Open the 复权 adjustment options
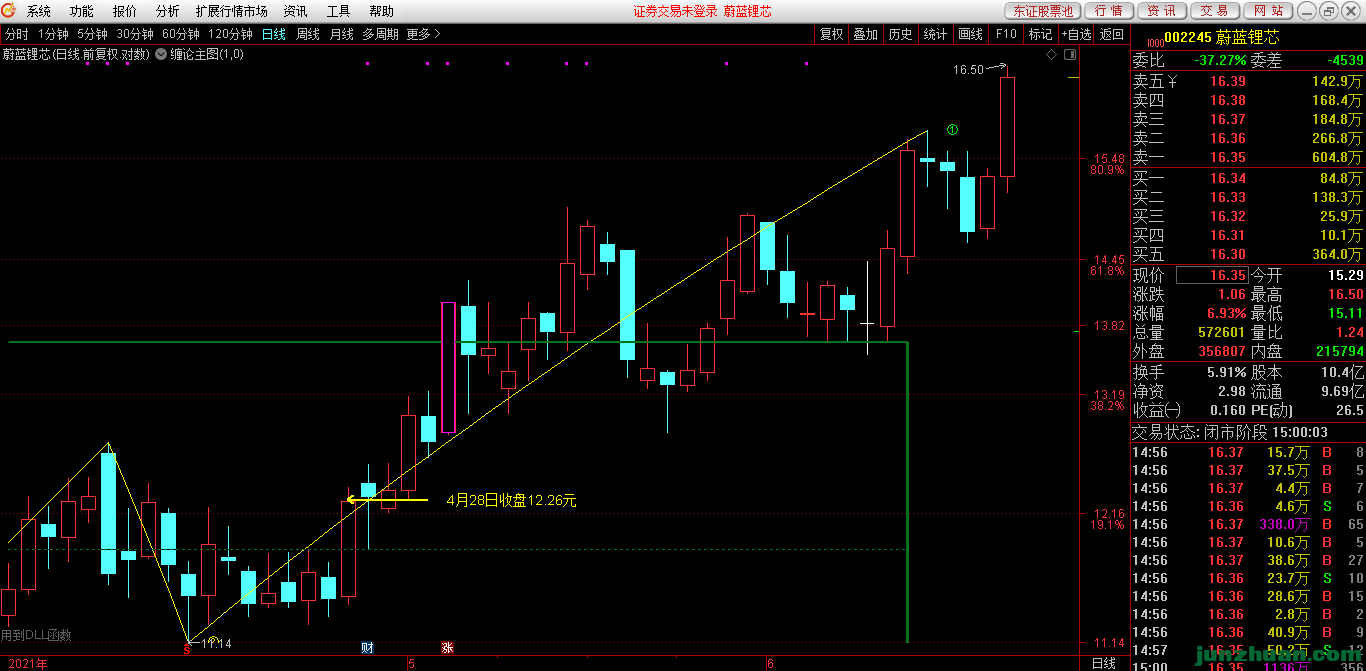 pos(831,34)
